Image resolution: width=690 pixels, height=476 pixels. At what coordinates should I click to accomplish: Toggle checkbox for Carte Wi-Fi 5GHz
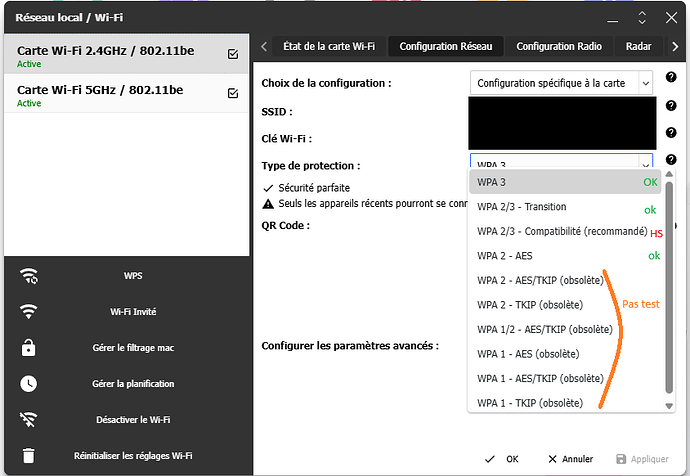click(233, 93)
